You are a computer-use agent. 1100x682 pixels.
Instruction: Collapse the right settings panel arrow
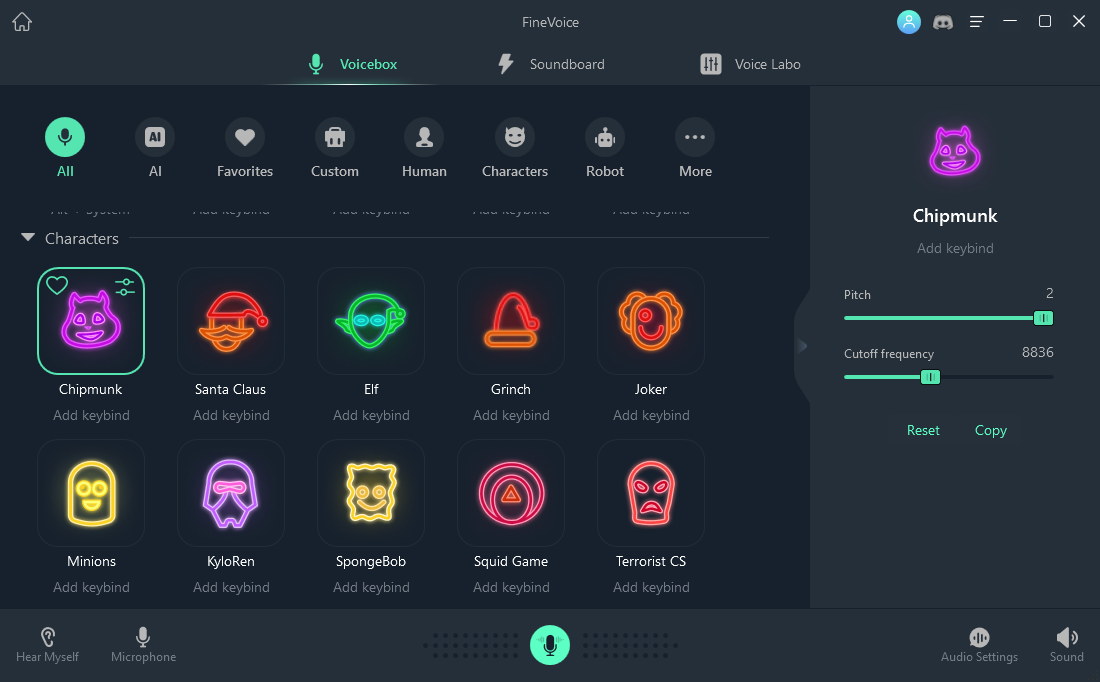click(x=803, y=345)
